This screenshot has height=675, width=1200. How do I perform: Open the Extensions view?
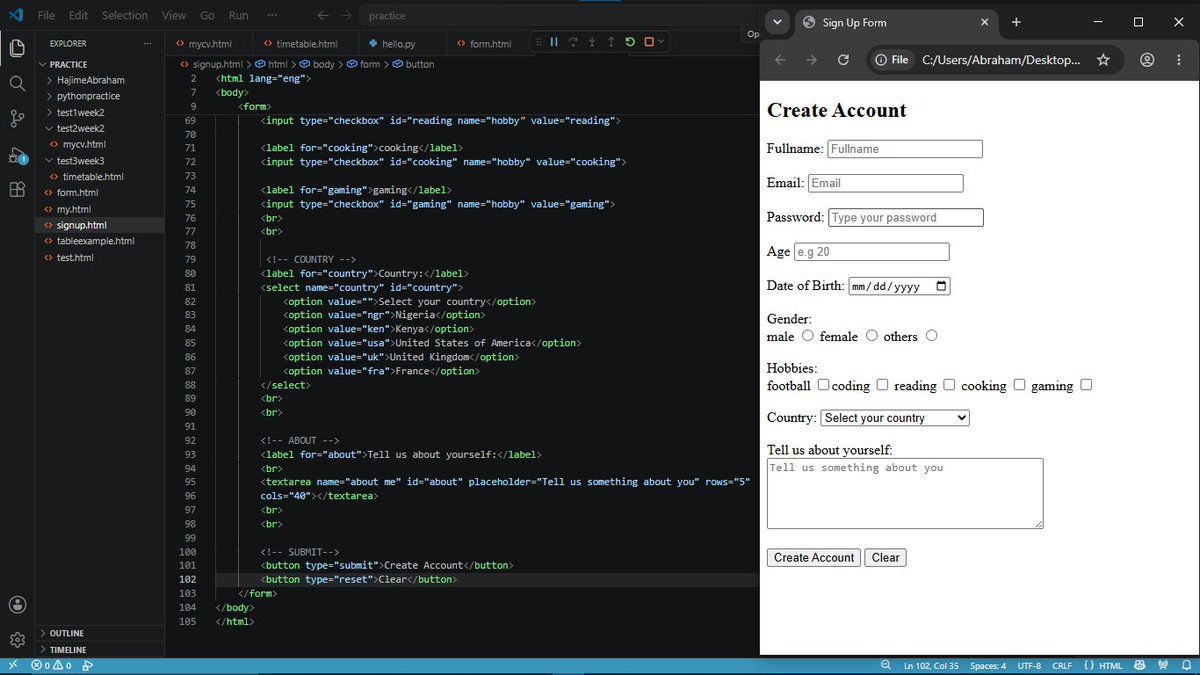17,189
